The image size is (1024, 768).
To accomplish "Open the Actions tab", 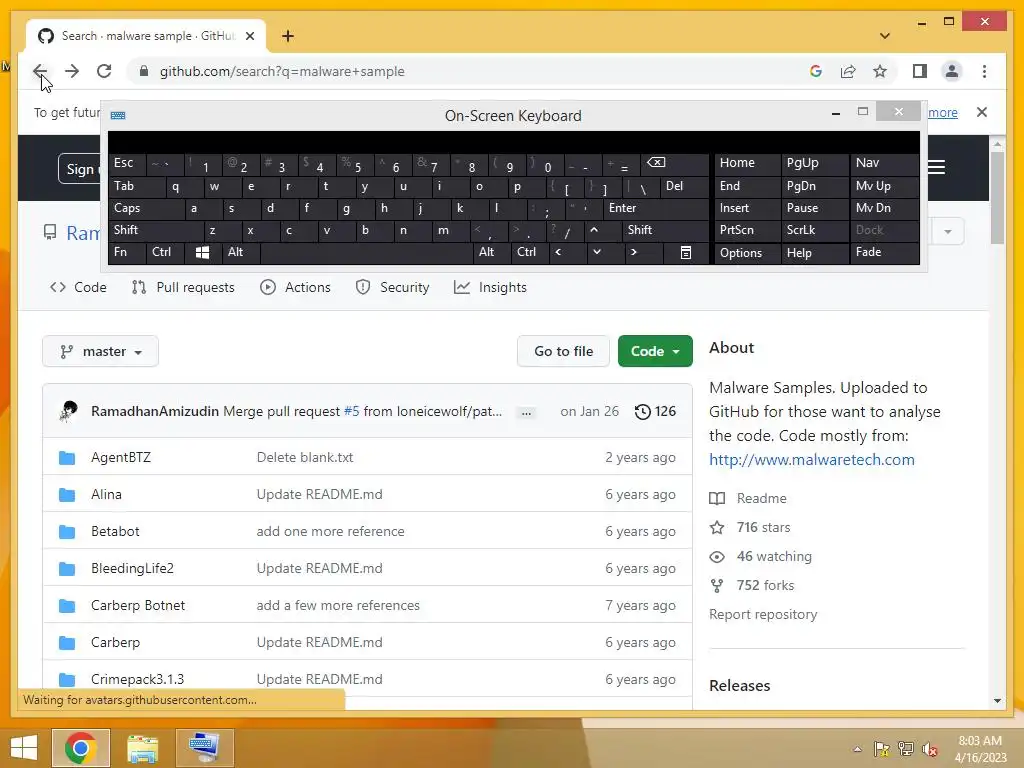I will pos(295,287).
